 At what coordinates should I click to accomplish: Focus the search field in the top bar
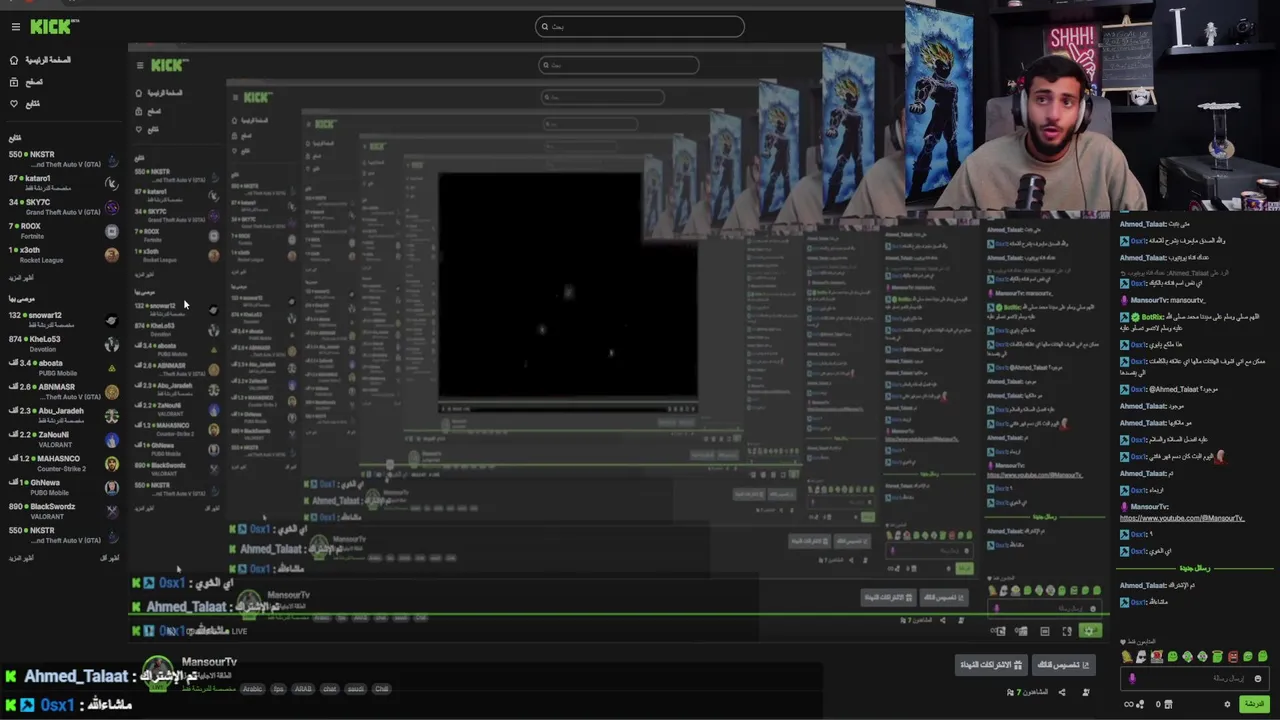(640, 27)
